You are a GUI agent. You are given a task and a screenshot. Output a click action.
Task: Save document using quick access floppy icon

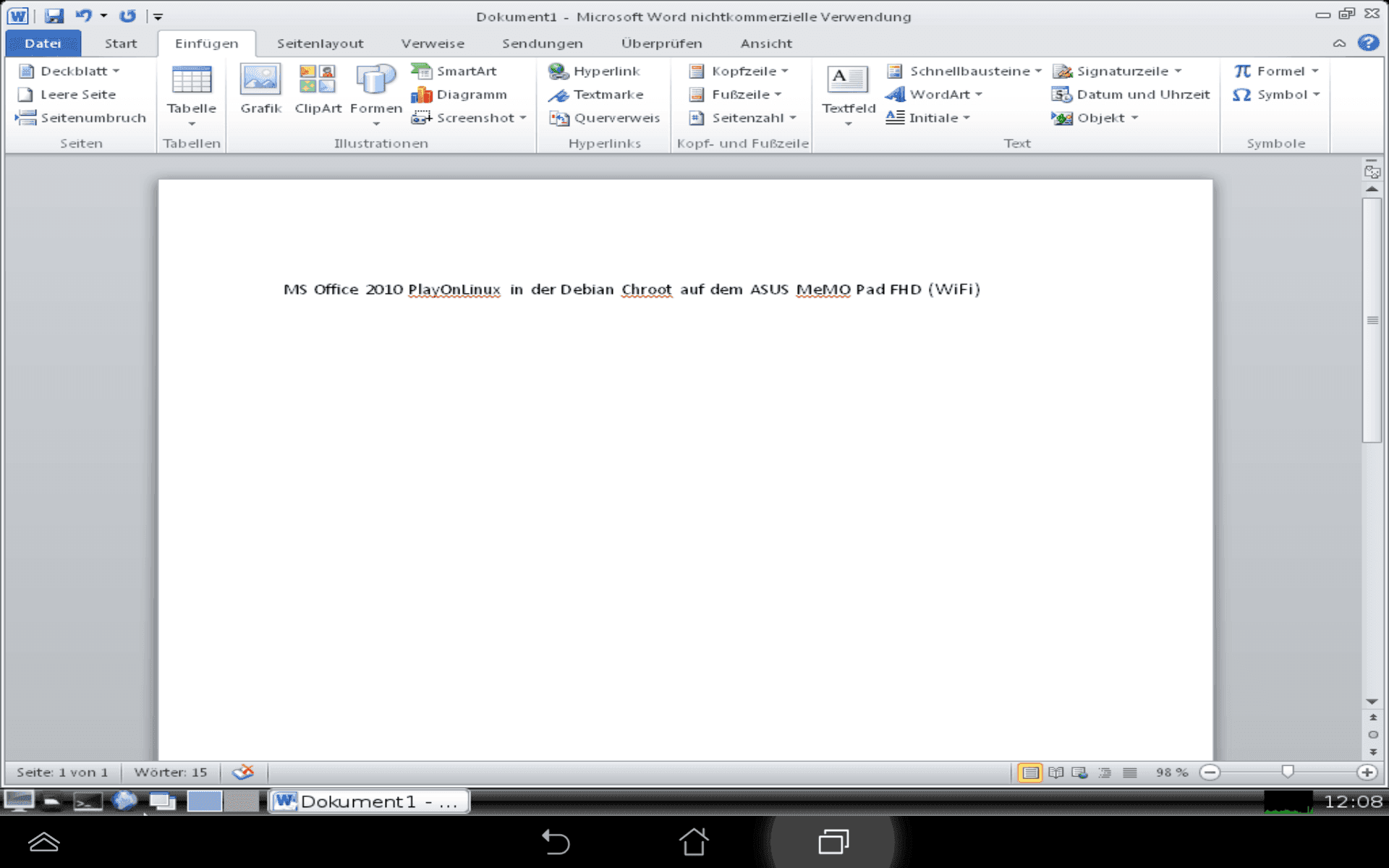coord(54,15)
